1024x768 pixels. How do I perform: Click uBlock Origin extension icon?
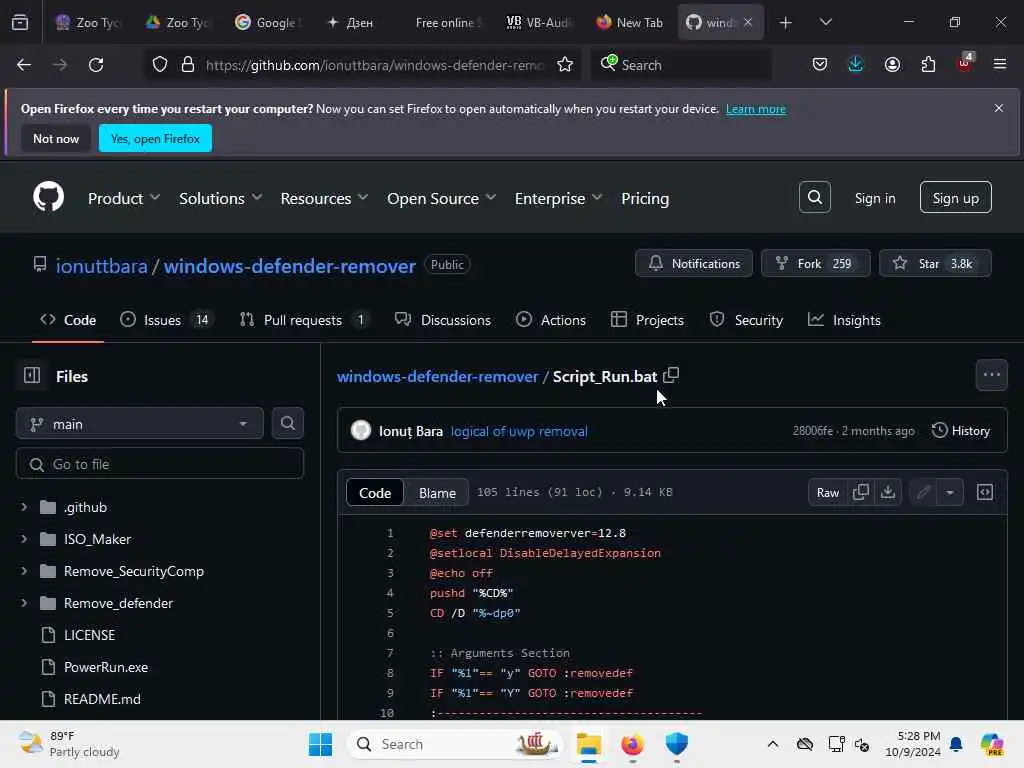(x=965, y=63)
